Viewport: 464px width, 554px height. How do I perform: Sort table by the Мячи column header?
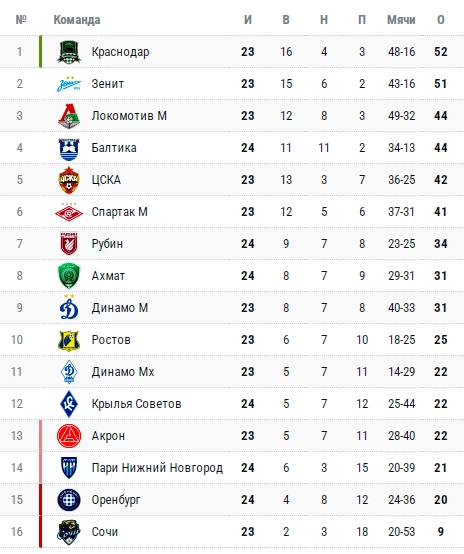401,19
